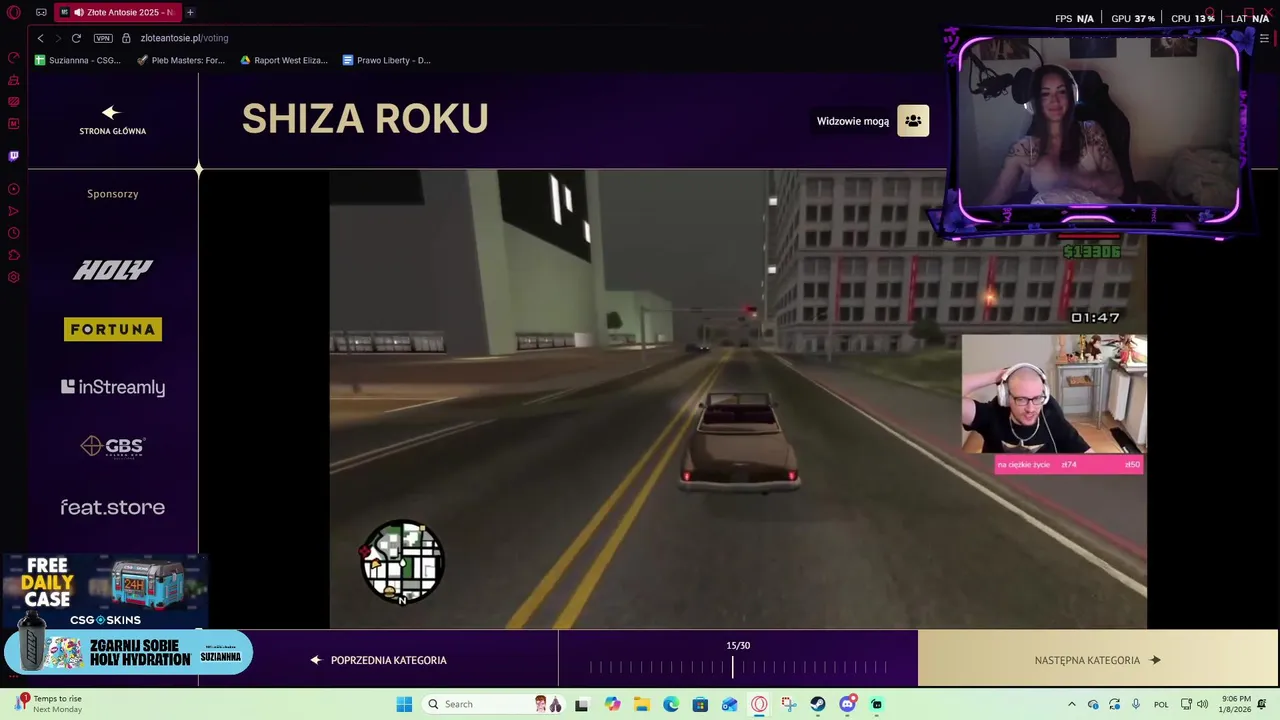Open Task View on taskbar

click(581, 704)
